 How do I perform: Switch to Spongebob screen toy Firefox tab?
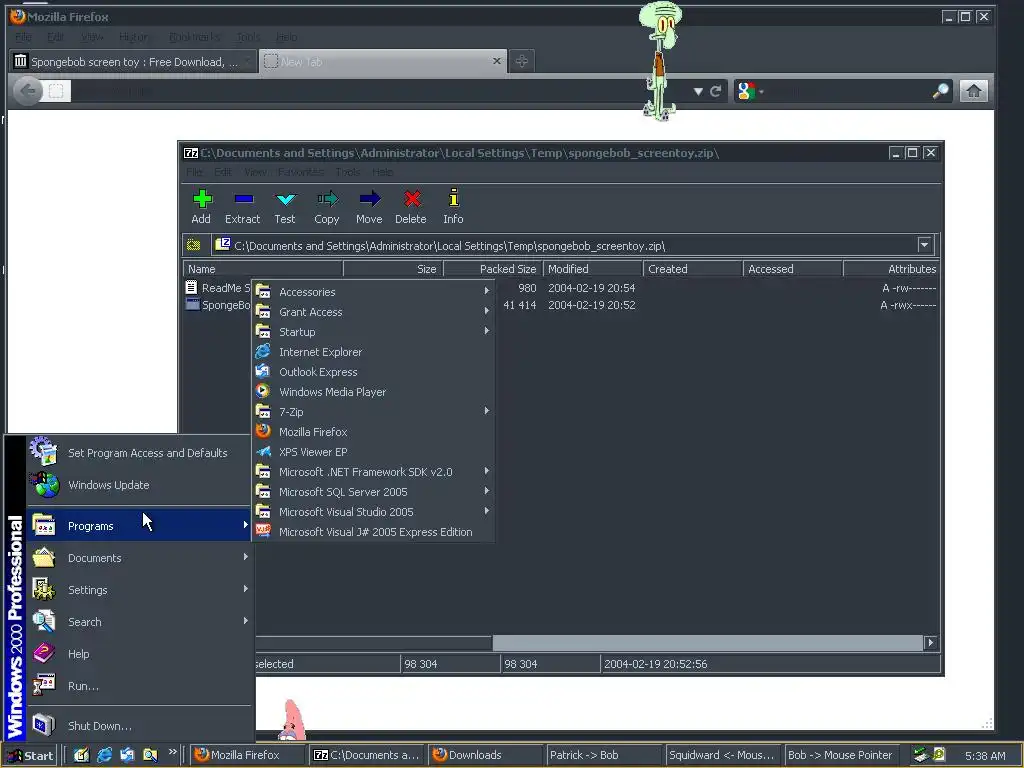pos(133,61)
